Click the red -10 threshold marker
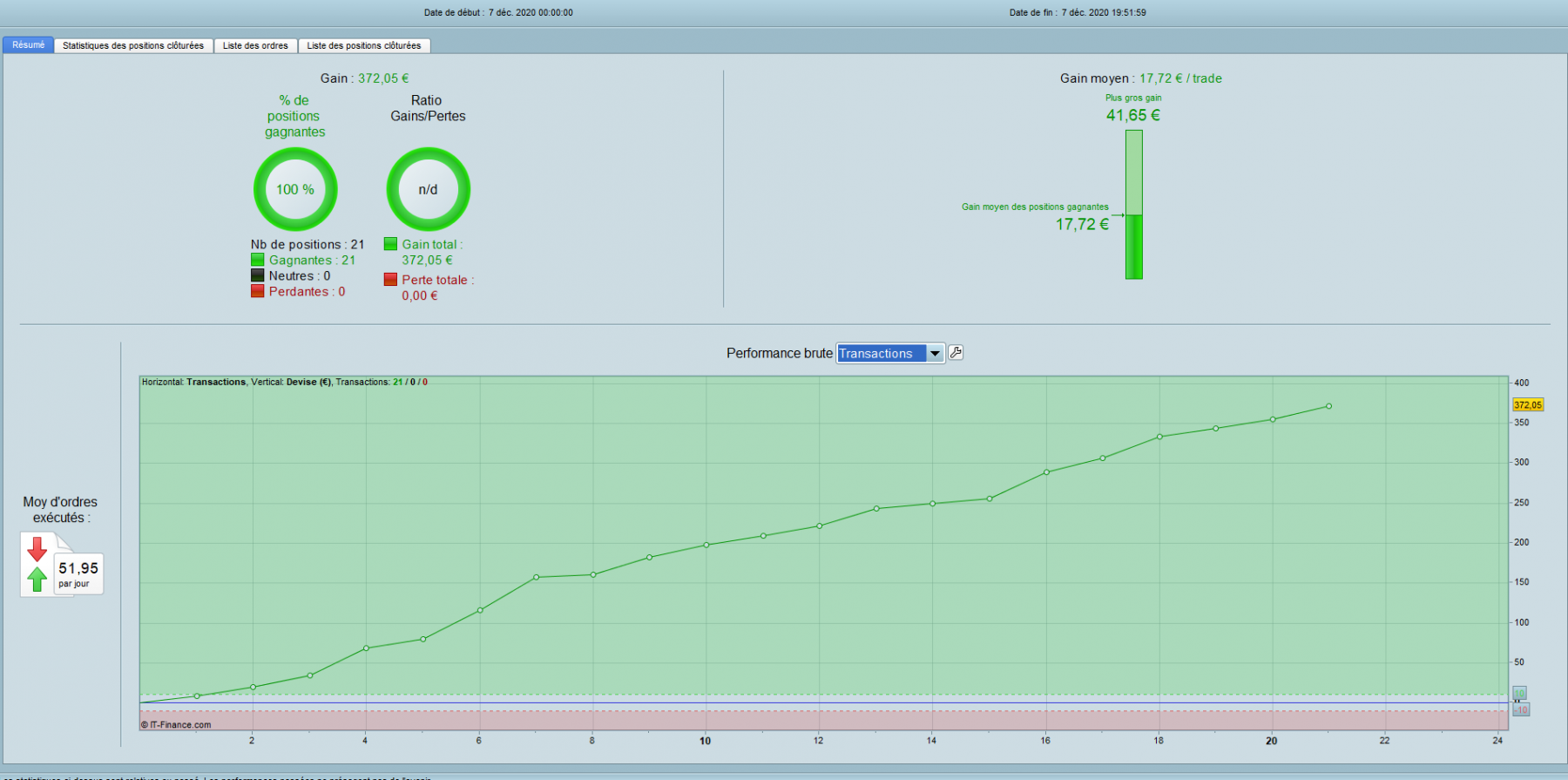Screen dimensions: 1568x780 [x=1521, y=709]
